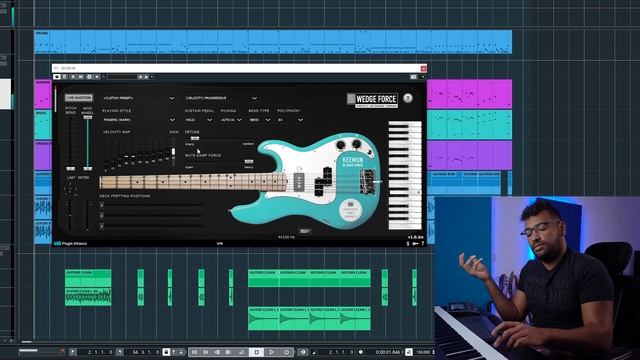
Task: Click the plugin toolbar Read automation icon
Action: click(x=73, y=77)
